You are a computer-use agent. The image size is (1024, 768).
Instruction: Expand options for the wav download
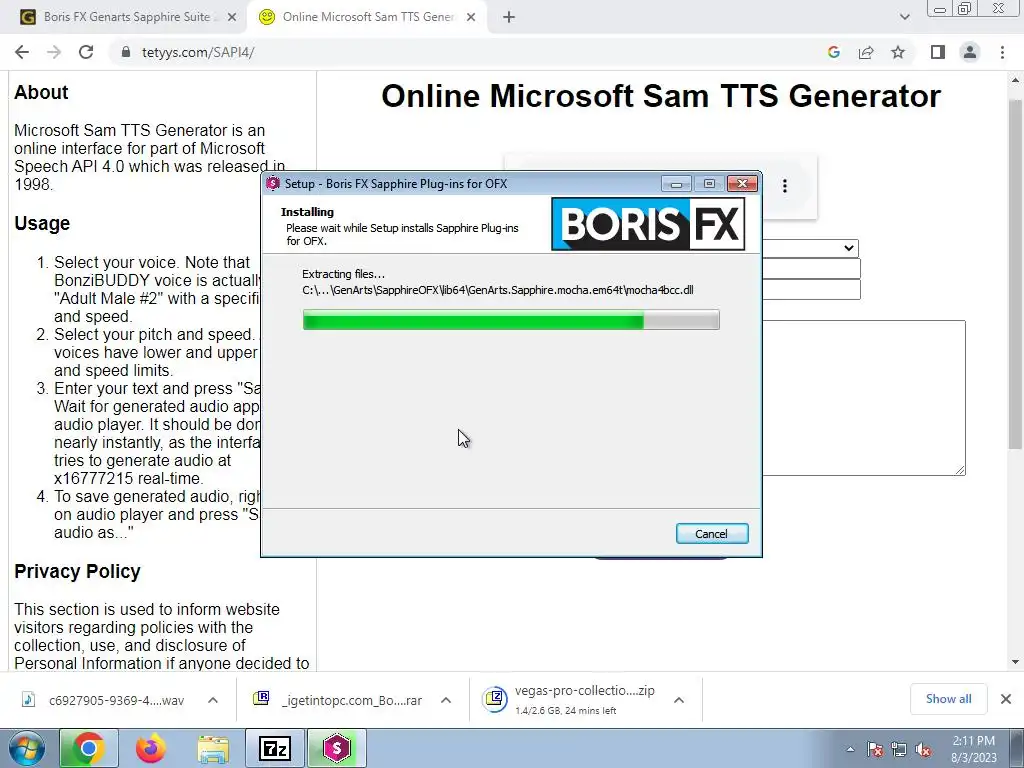pos(213,700)
